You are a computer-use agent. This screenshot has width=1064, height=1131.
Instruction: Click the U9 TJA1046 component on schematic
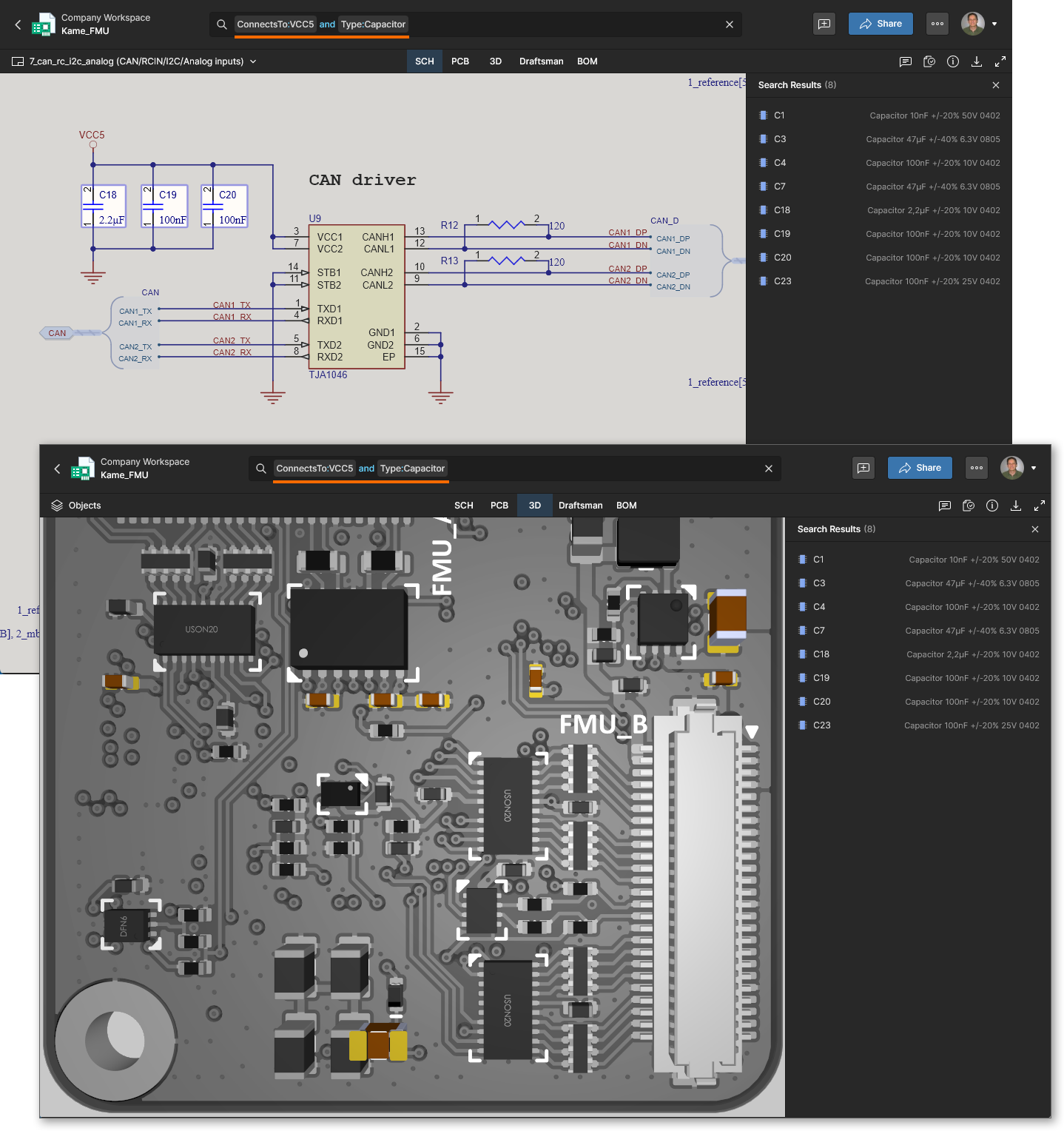356,296
